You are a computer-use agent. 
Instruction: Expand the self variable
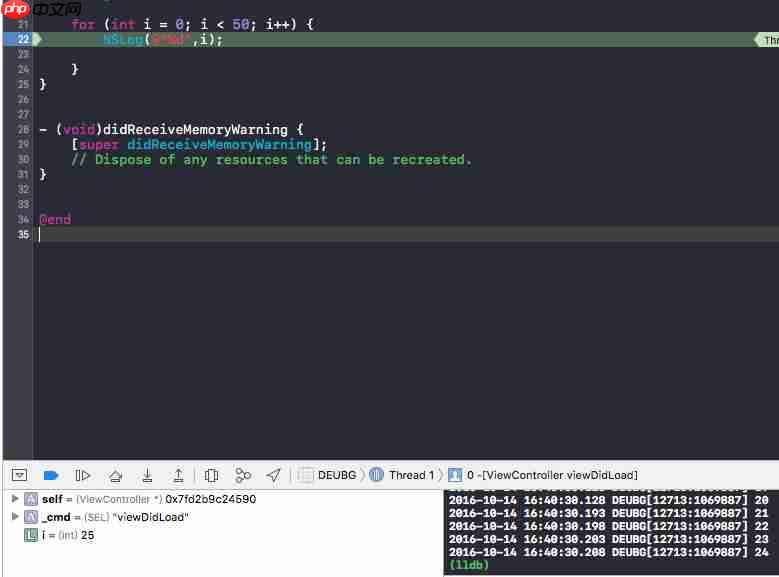click(15, 498)
